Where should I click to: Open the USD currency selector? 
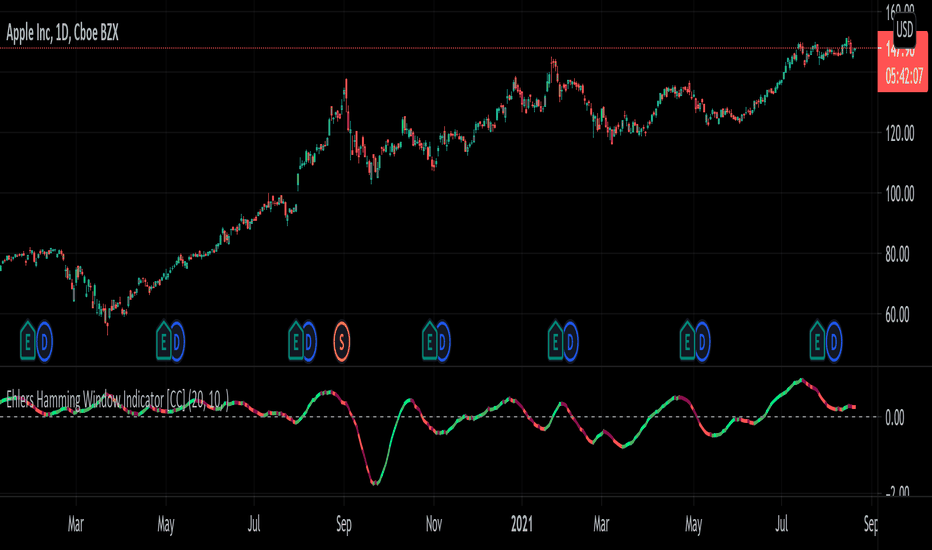click(905, 29)
